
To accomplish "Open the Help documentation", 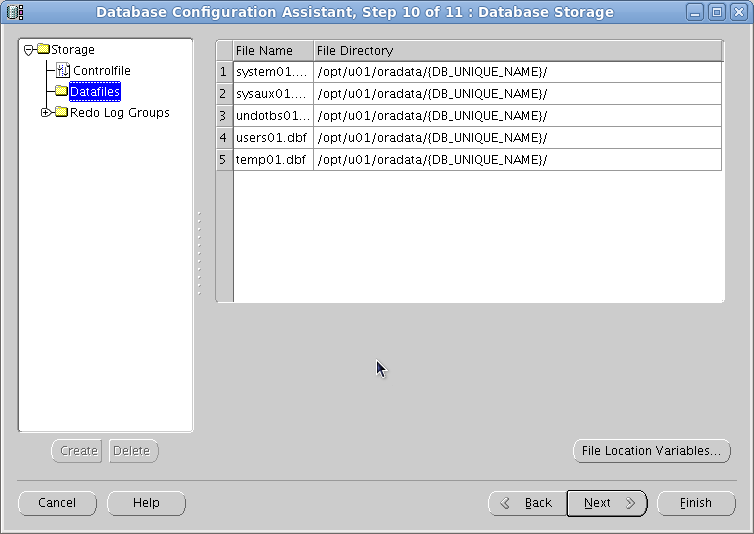I will [146, 503].
